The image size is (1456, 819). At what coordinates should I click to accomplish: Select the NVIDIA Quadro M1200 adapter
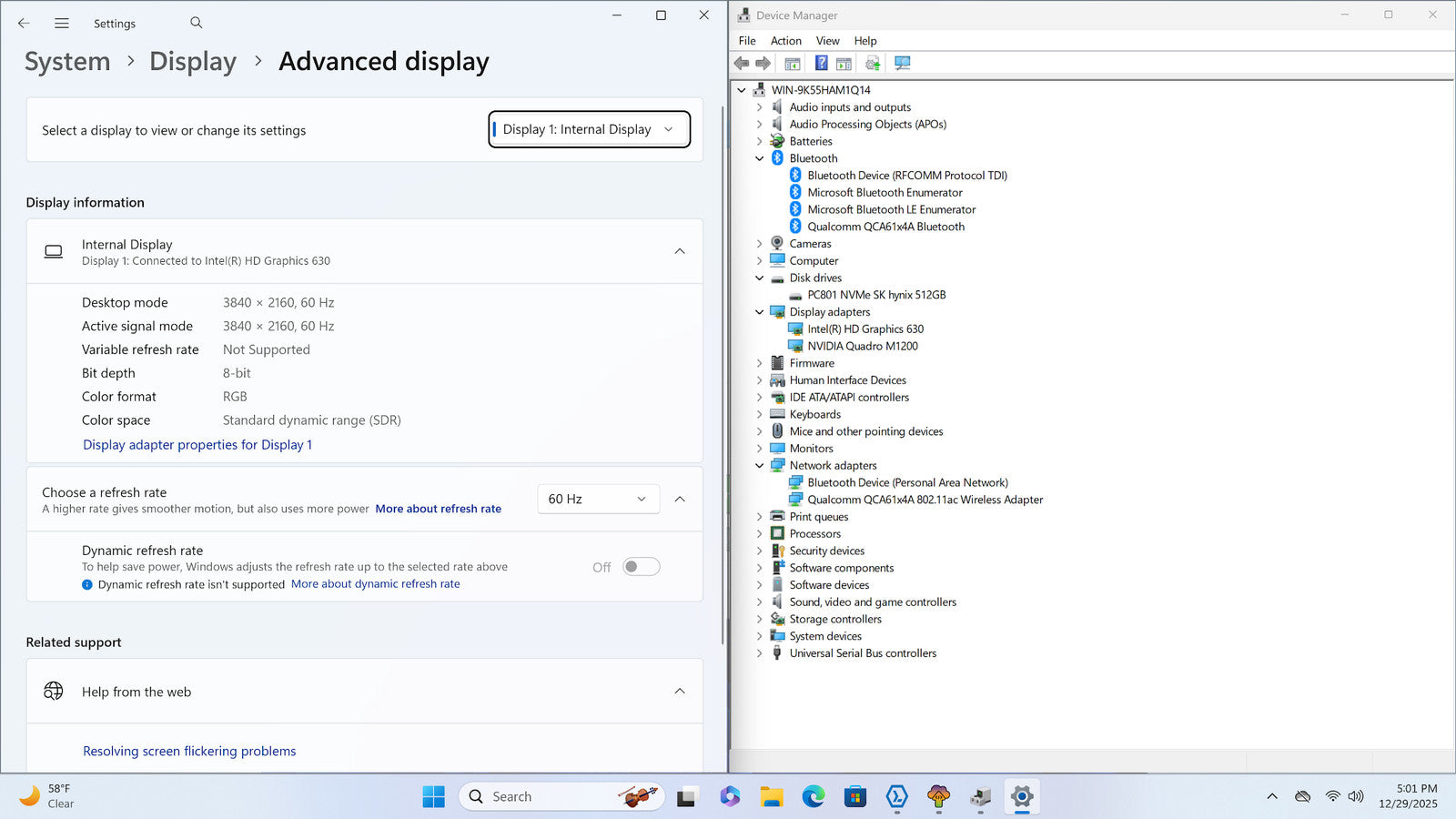[862, 346]
